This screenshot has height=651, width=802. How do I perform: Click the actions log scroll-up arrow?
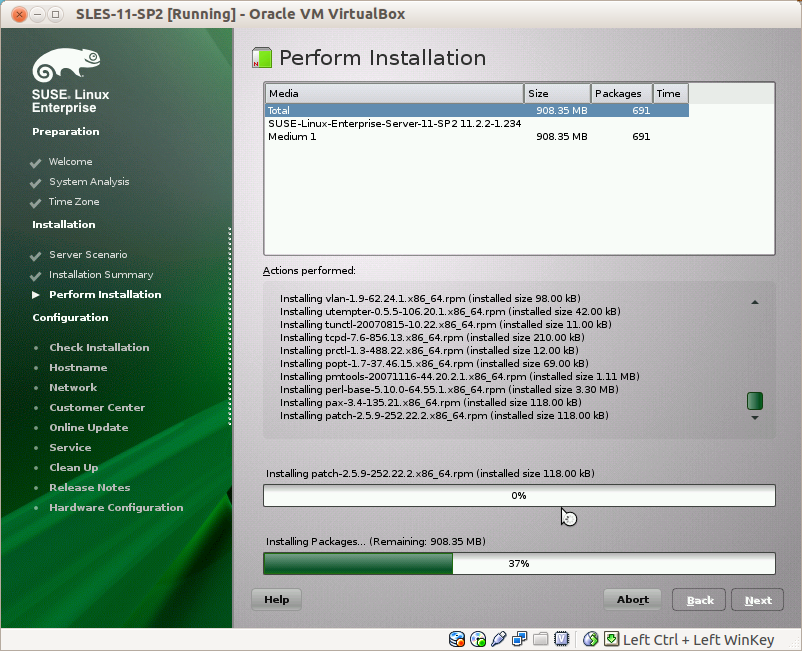755,302
